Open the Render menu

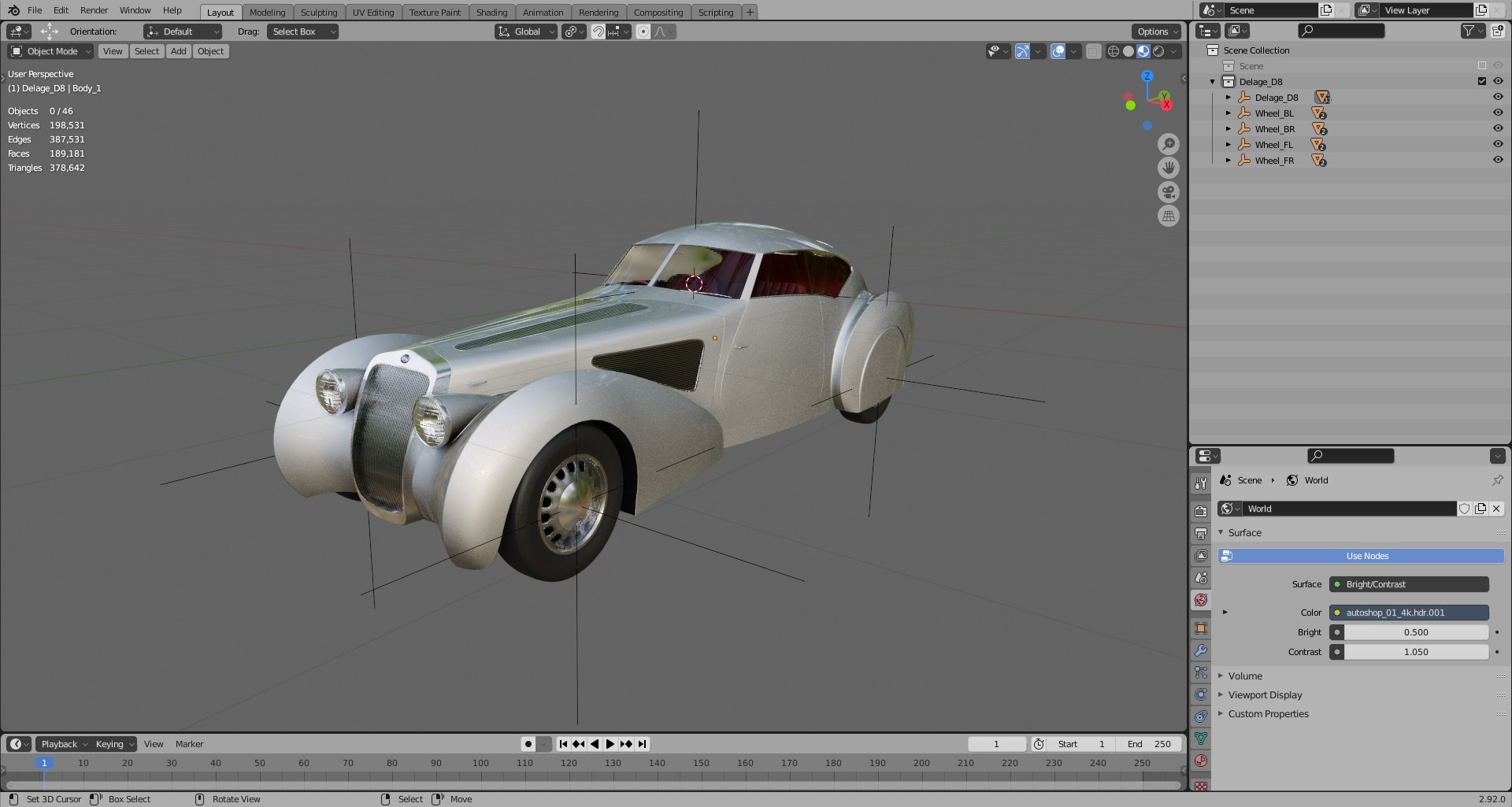tap(94, 10)
